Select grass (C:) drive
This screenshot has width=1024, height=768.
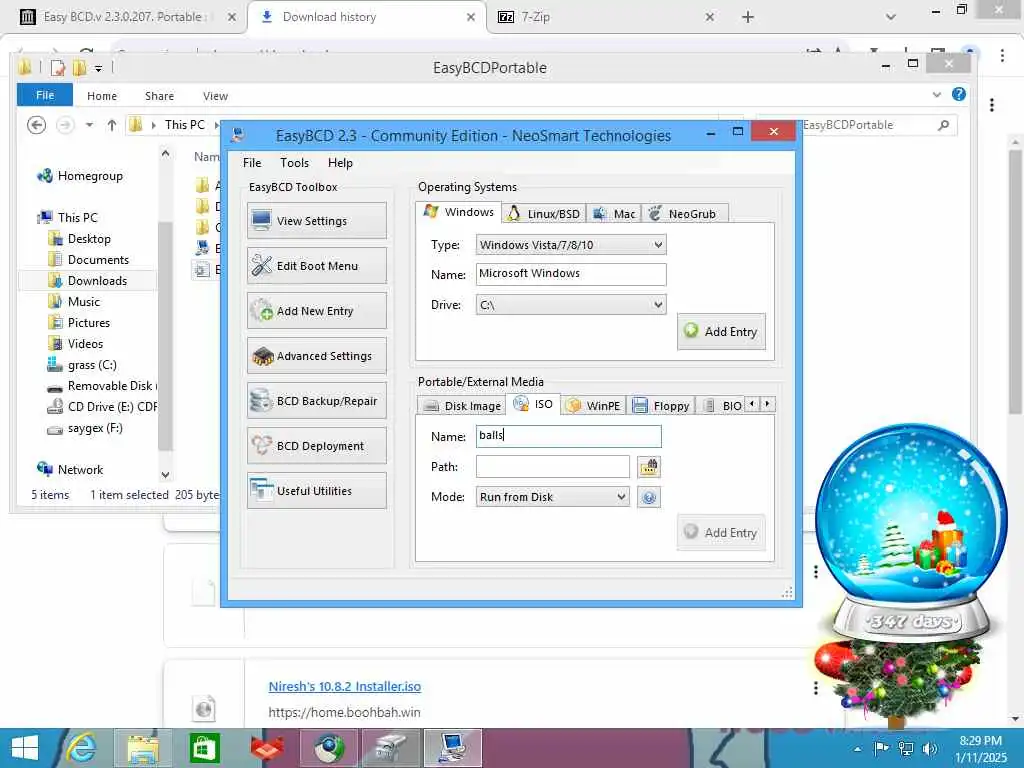[82, 365]
